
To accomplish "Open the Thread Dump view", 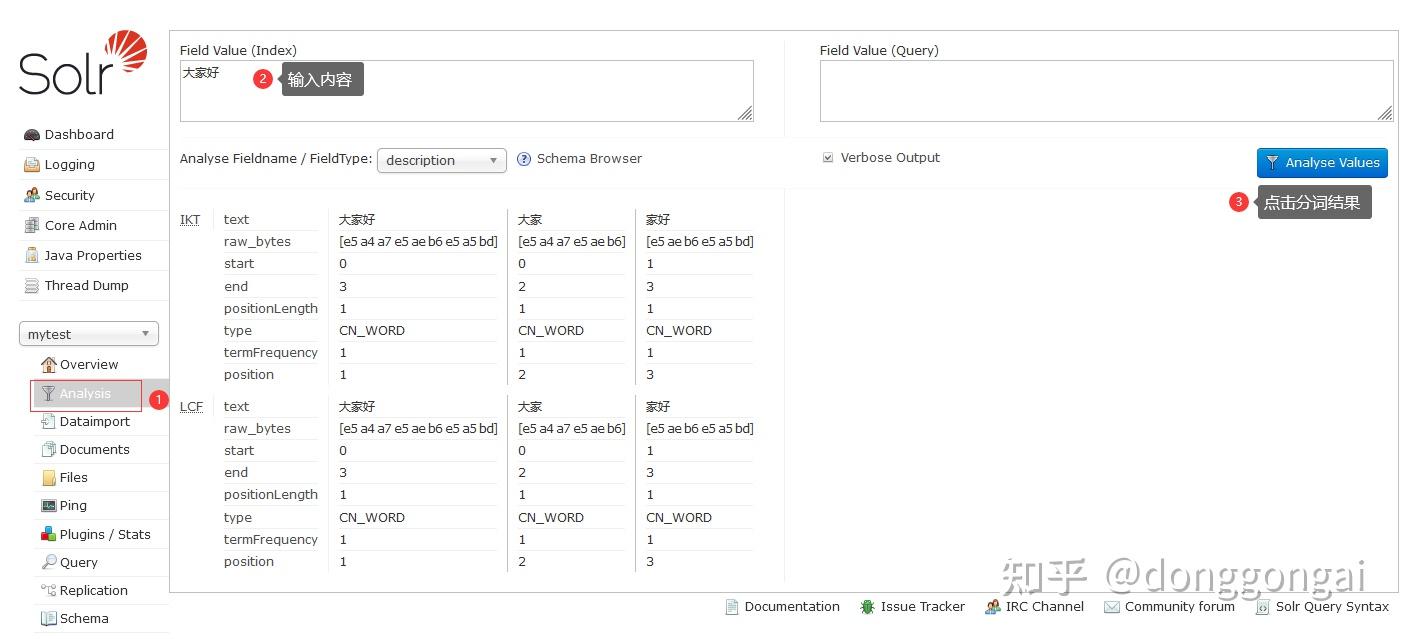I will [x=87, y=285].
